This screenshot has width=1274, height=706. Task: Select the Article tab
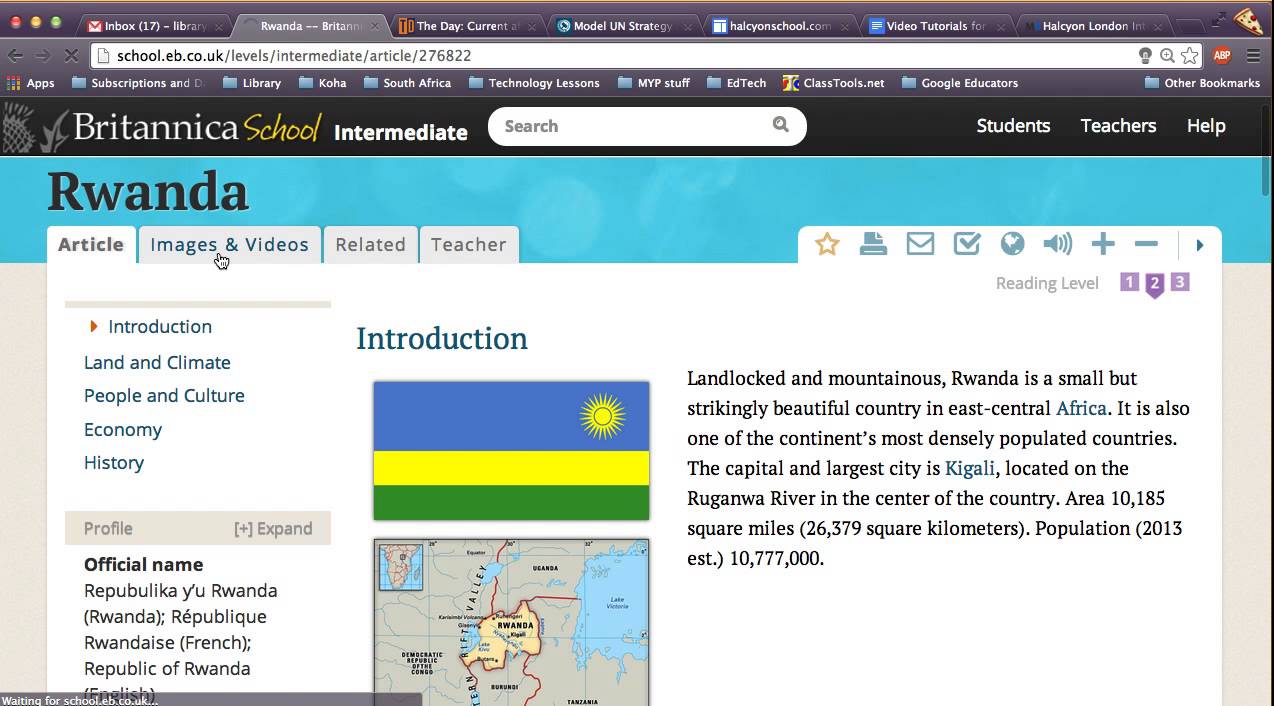(x=91, y=244)
